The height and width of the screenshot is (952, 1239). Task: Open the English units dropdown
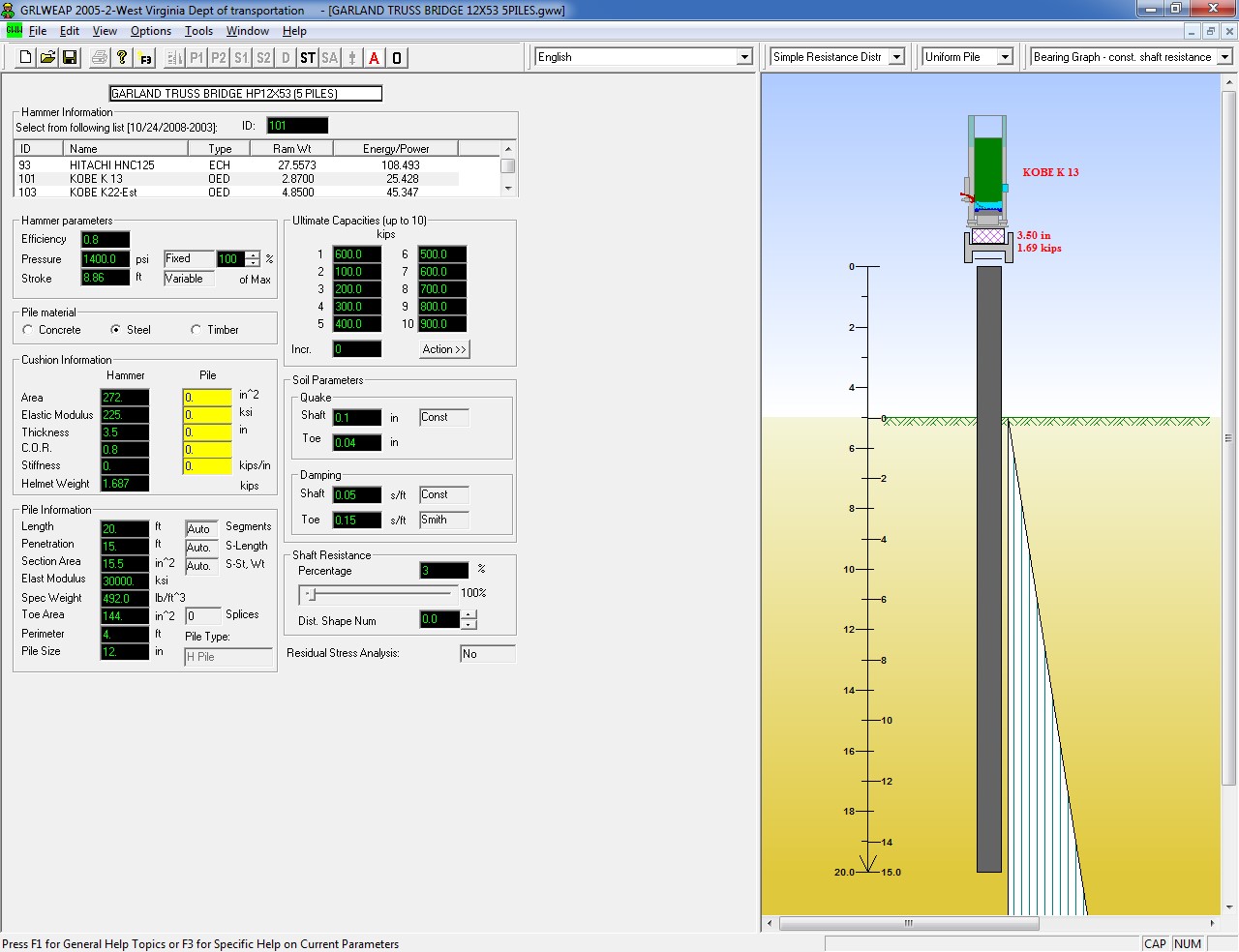coord(743,56)
